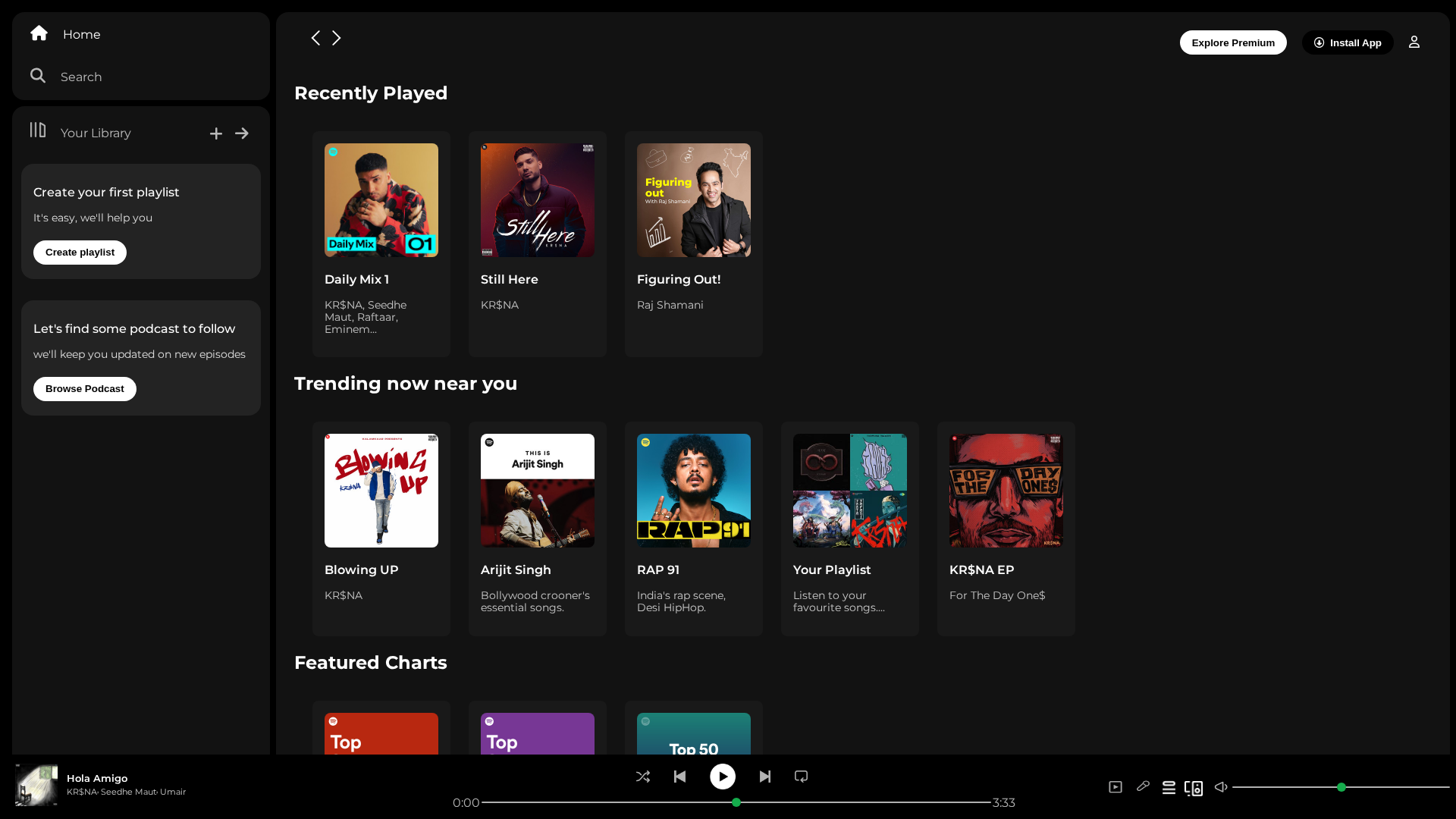Open the Daily Mix 1 cover art
The width and height of the screenshot is (1456, 819).
pyautogui.click(x=381, y=200)
